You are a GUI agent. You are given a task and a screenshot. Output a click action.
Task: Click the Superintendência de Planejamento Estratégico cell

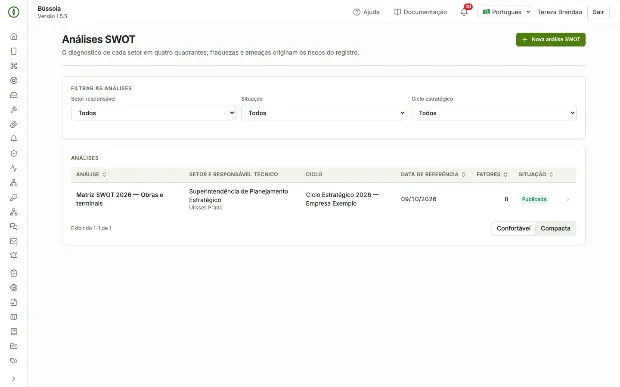[238, 195]
